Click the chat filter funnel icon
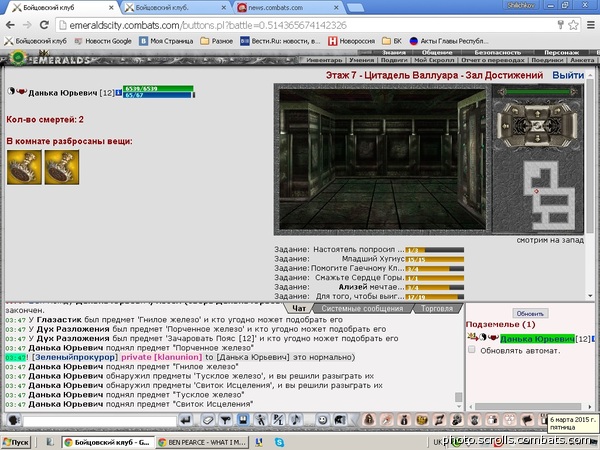600x450 pixels. (225, 421)
